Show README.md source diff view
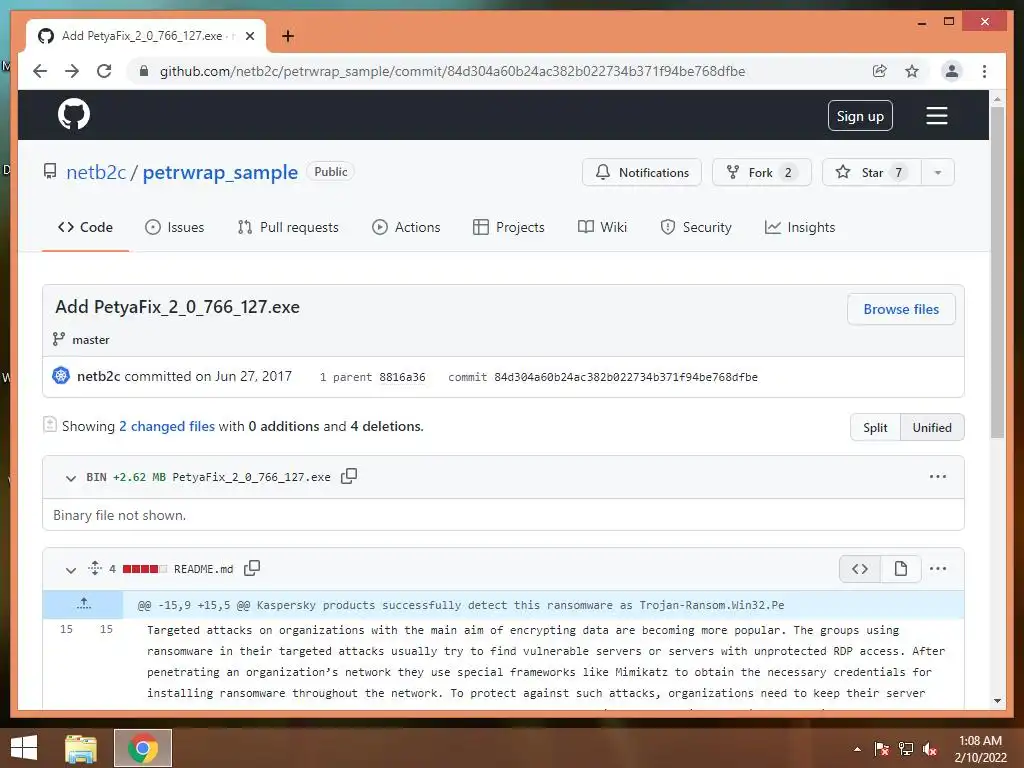The height and width of the screenshot is (768, 1024). [x=859, y=569]
